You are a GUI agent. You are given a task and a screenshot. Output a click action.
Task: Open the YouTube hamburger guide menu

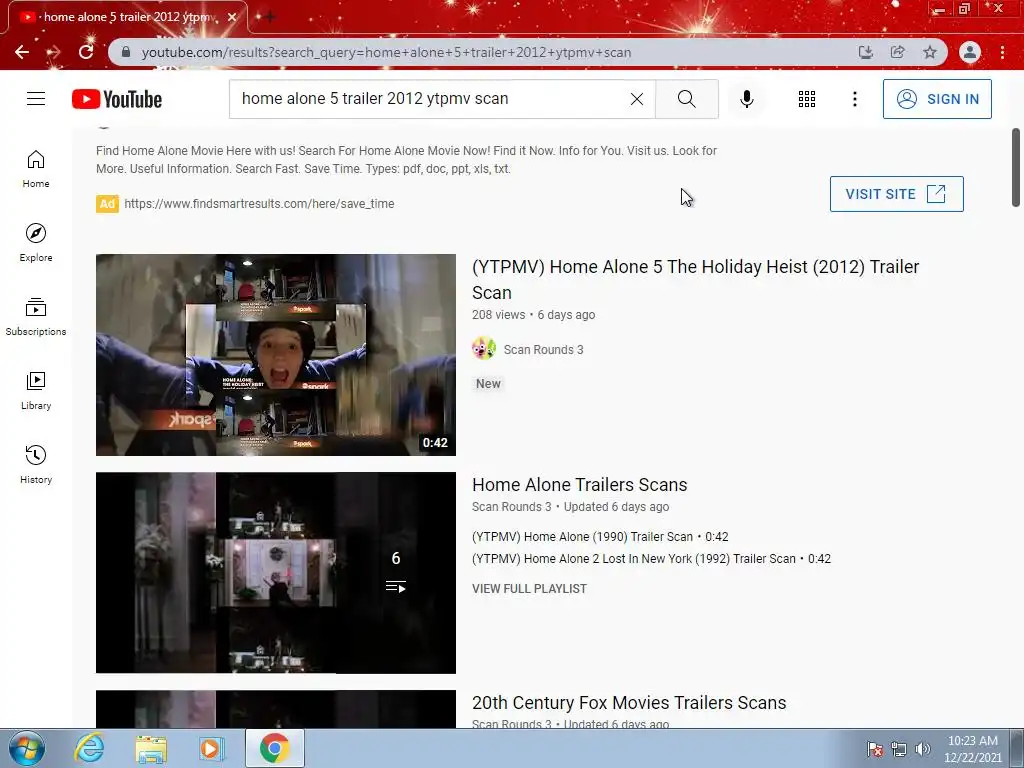pos(36,99)
